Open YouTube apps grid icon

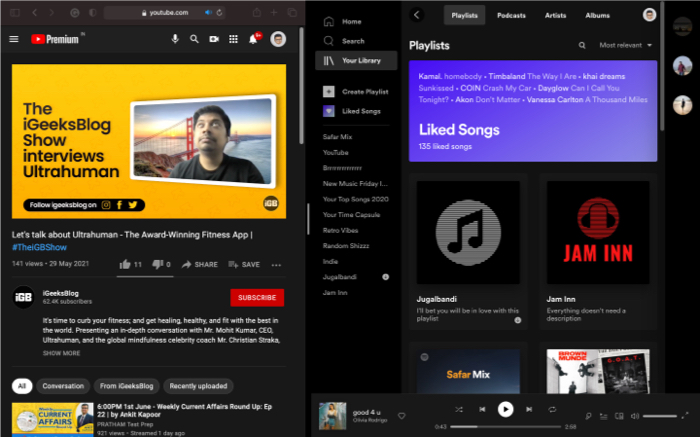pos(233,39)
